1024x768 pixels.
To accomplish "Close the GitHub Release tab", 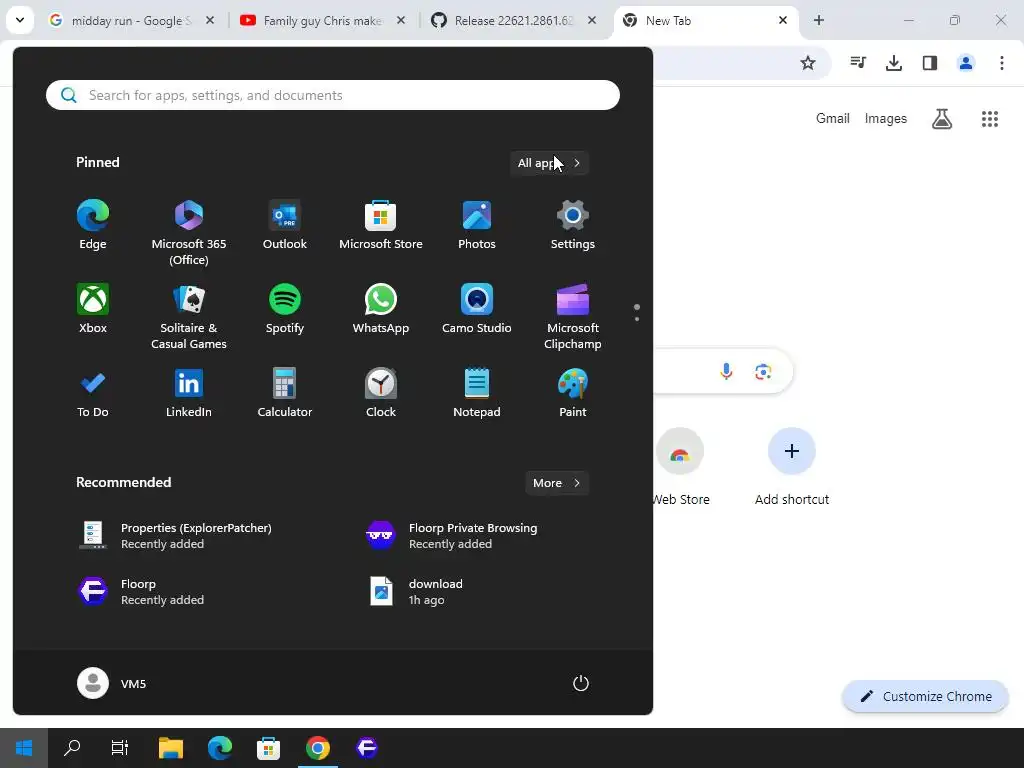I will pyautogui.click(x=592, y=20).
